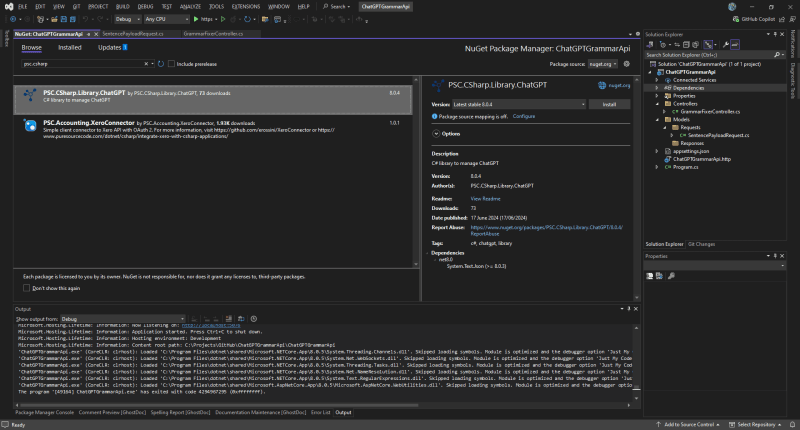Open Error List tab
Screen dimensions: 800x430
click(x=320, y=412)
